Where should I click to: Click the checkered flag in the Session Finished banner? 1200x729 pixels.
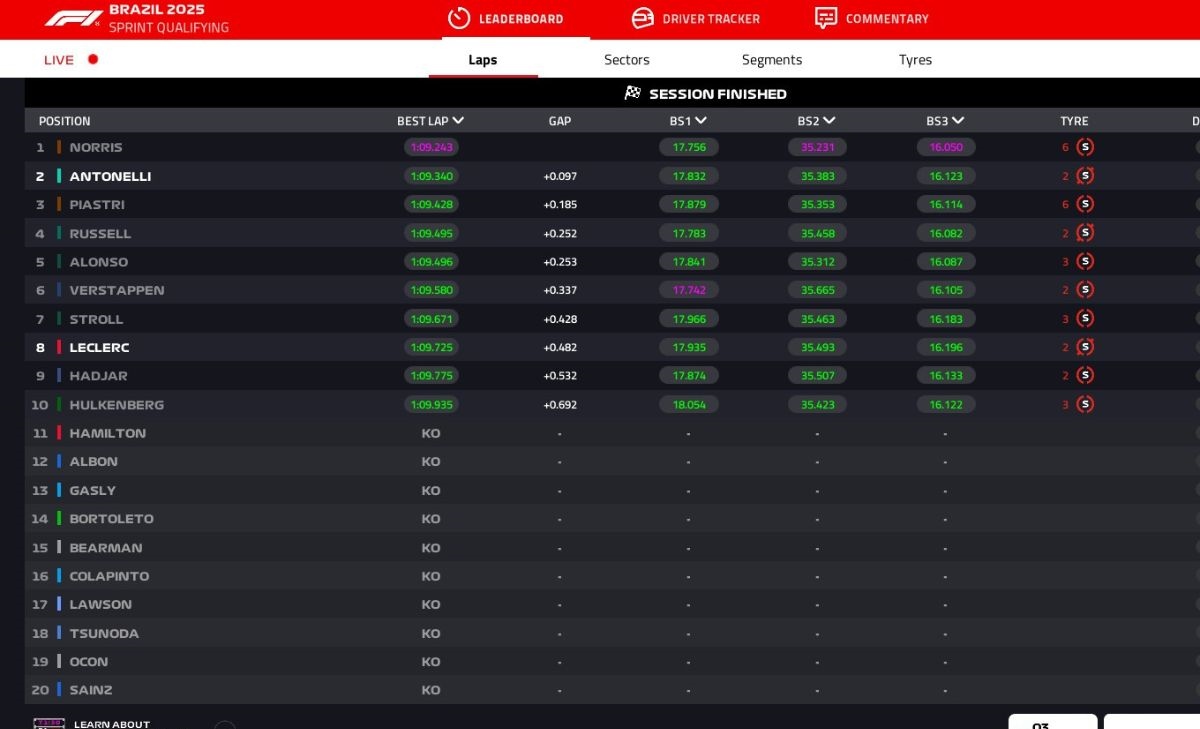[x=632, y=92]
